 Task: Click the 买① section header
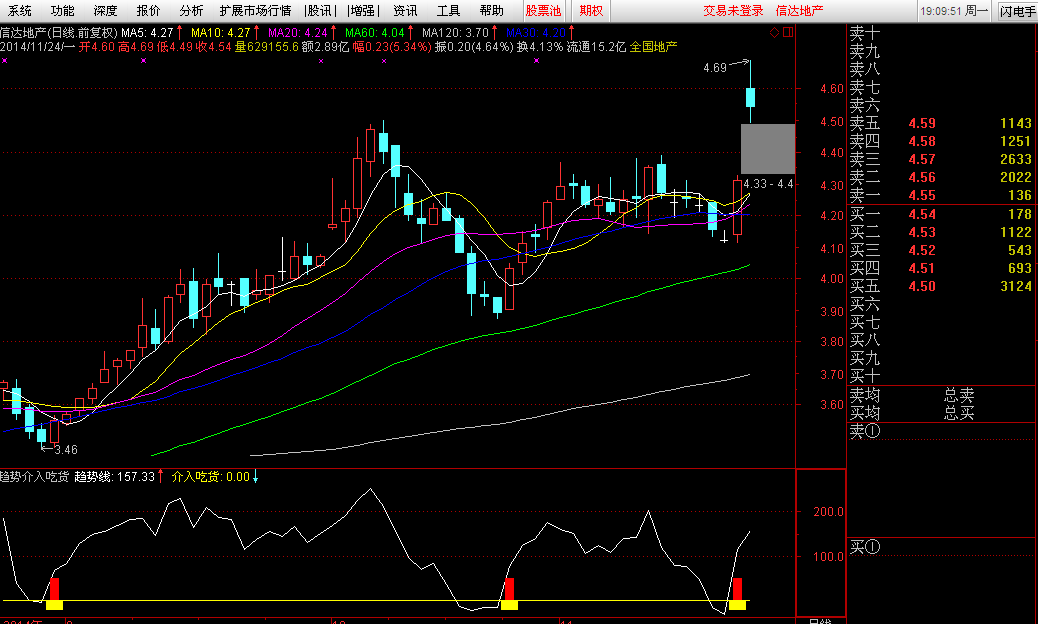[865, 547]
